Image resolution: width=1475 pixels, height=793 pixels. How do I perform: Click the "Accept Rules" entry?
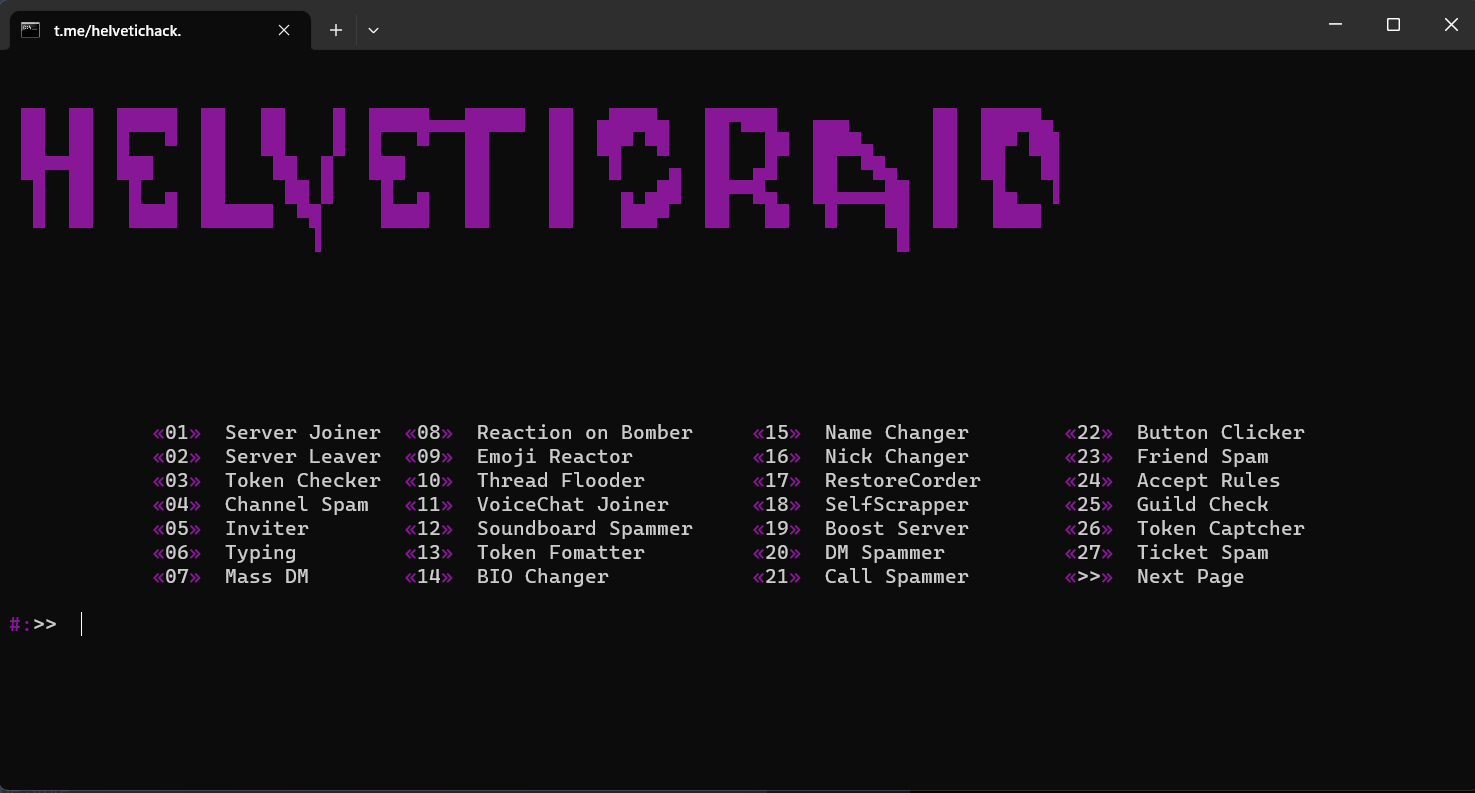click(1209, 481)
